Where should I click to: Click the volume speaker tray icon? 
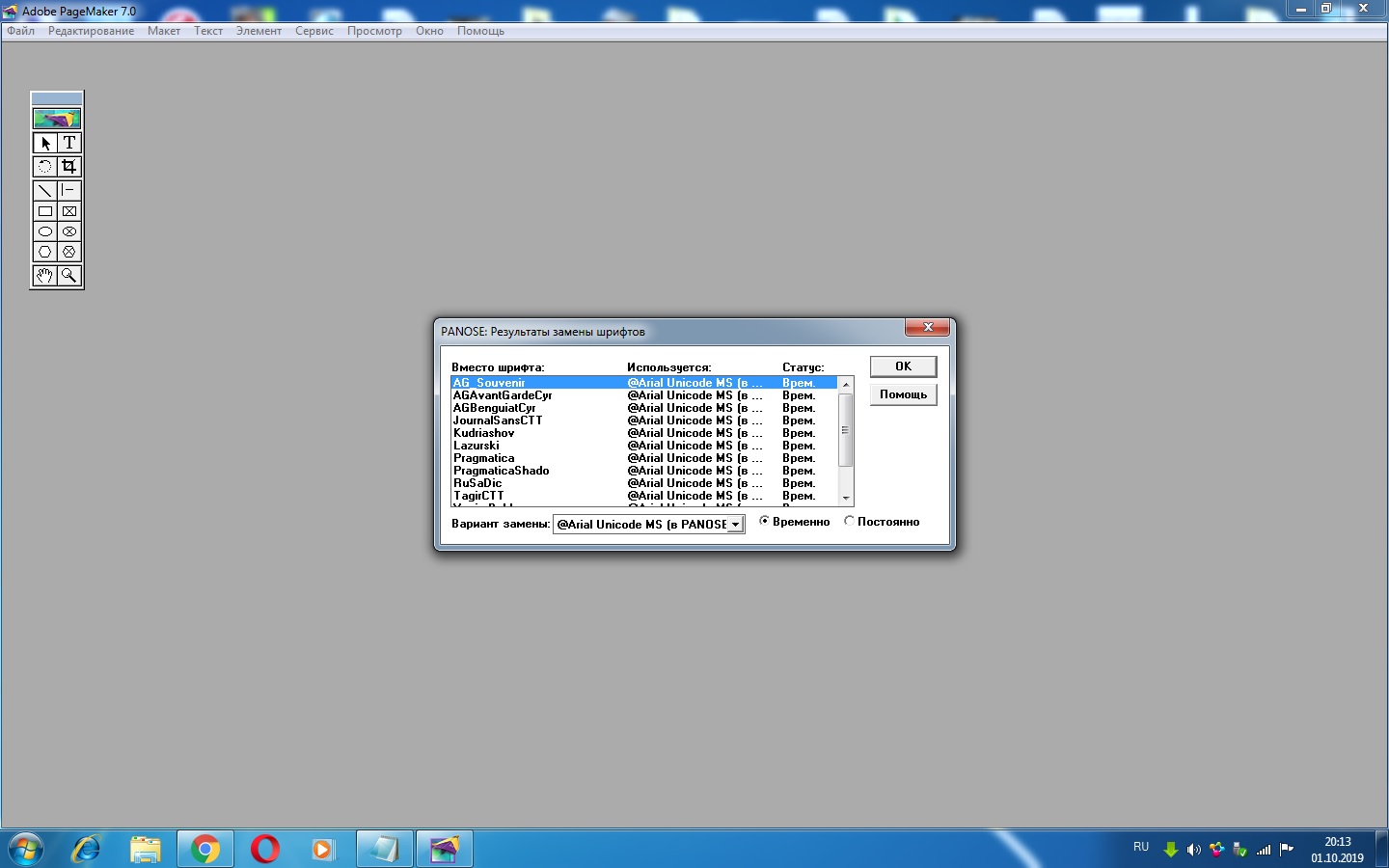(1194, 850)
